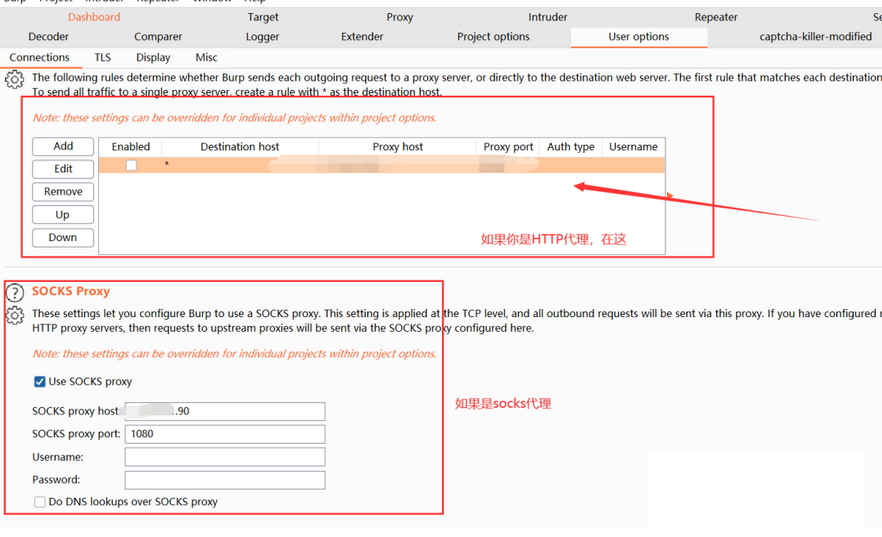Move rule with the Down button
The width and height of the screenshot is (882, 537).
(x=63, y=237)
